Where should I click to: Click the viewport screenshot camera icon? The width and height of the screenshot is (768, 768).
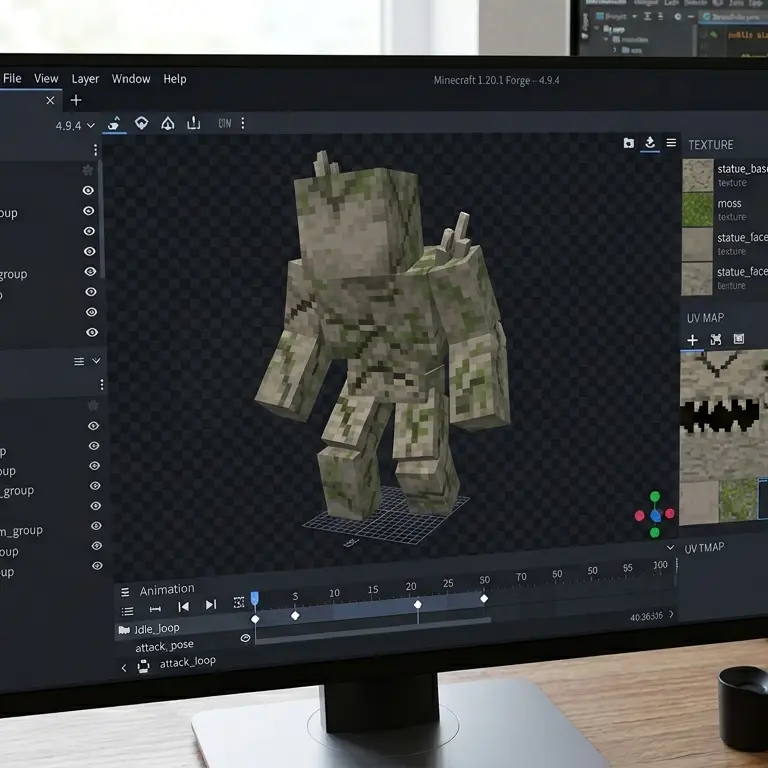(628, 143)
